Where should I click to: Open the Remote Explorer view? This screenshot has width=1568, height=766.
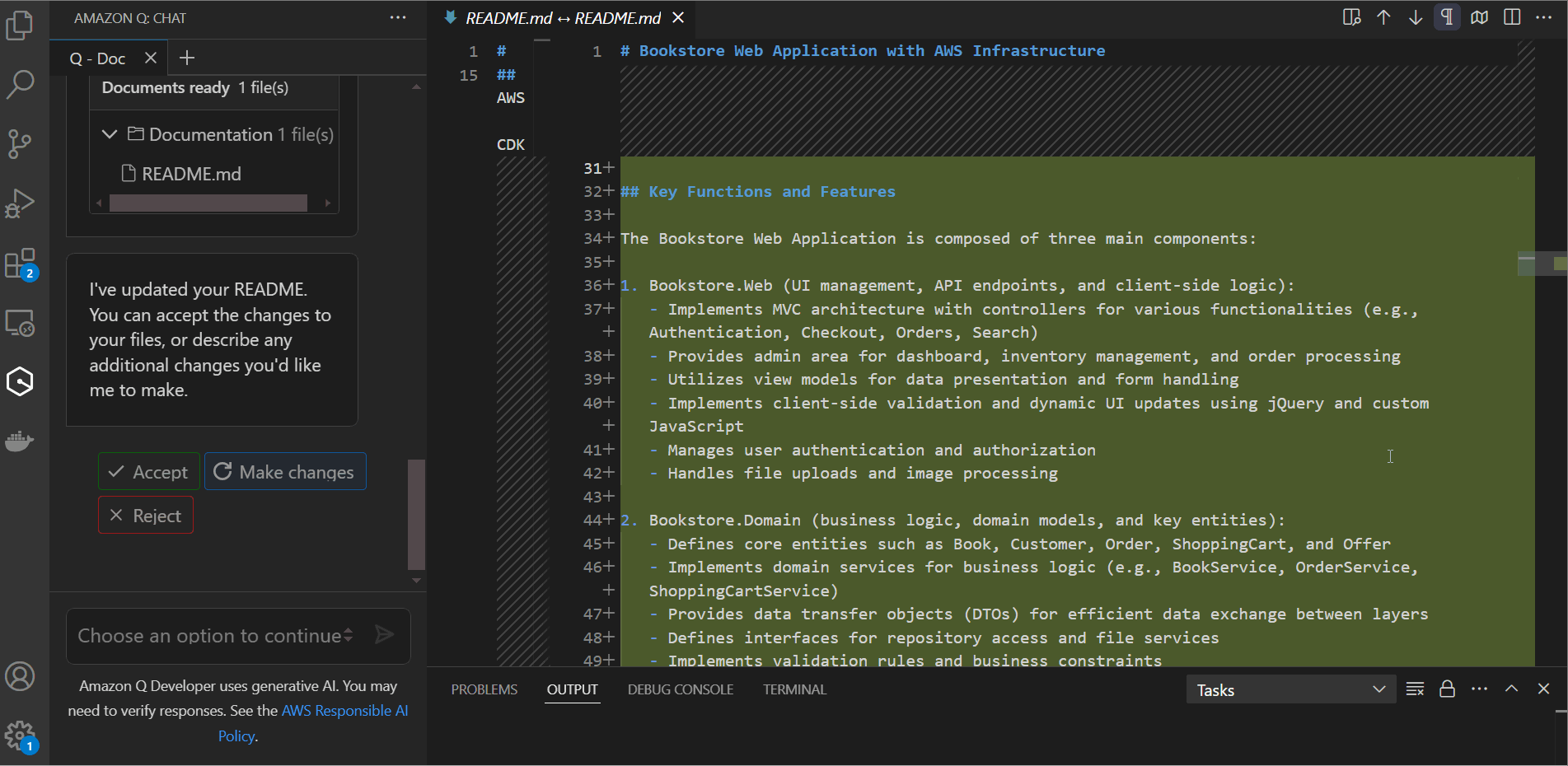pyautogui.click(x=20, y=323)
